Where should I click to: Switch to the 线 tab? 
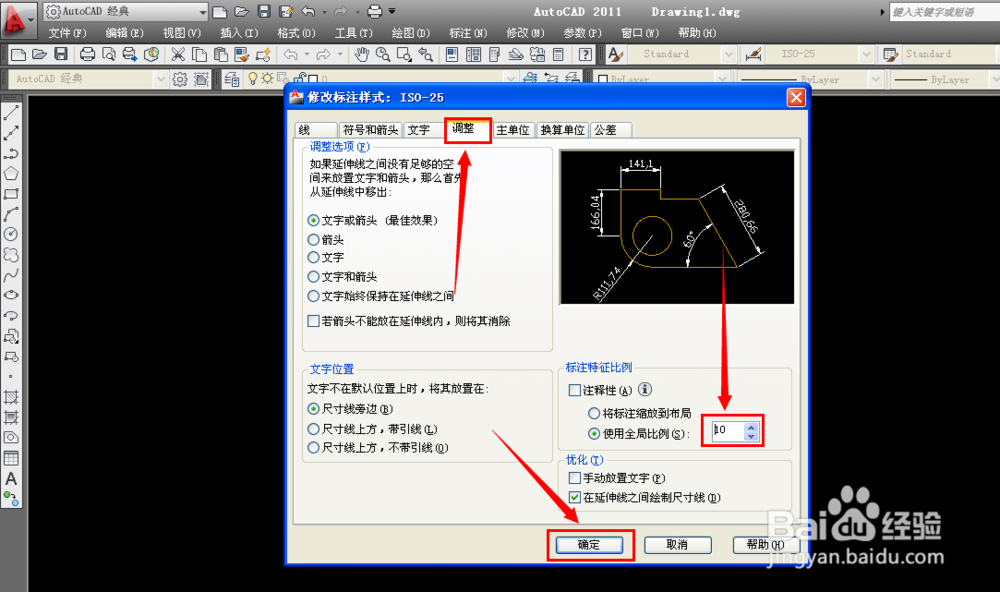tap(316, 130)
